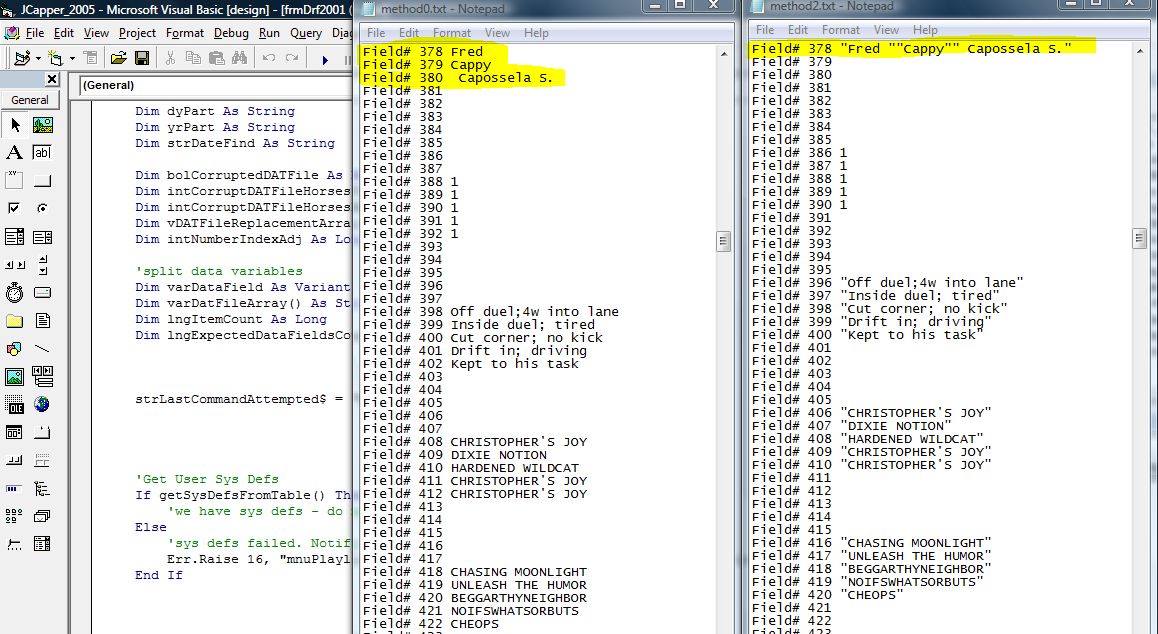Open the File menu in method2.txt Notepad
This screenshot has height=634, width=1158.
[765, 30]
